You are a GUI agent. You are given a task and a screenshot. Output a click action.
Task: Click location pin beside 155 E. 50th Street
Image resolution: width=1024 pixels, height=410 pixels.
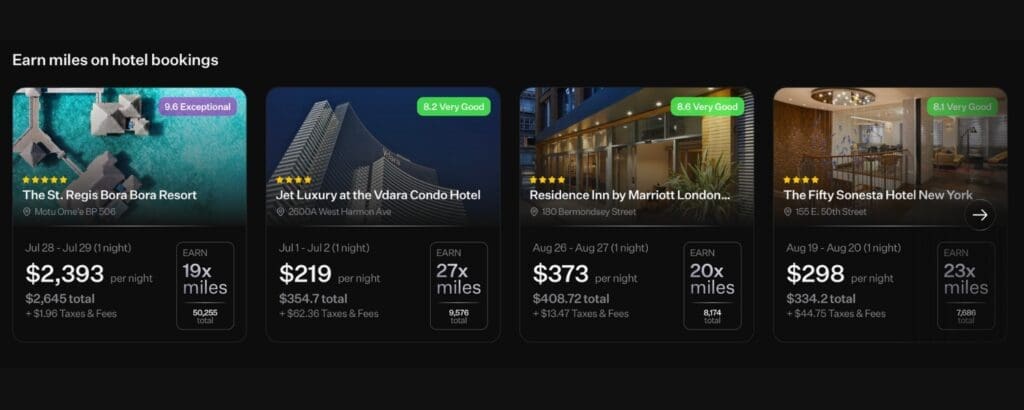(788, 212)
